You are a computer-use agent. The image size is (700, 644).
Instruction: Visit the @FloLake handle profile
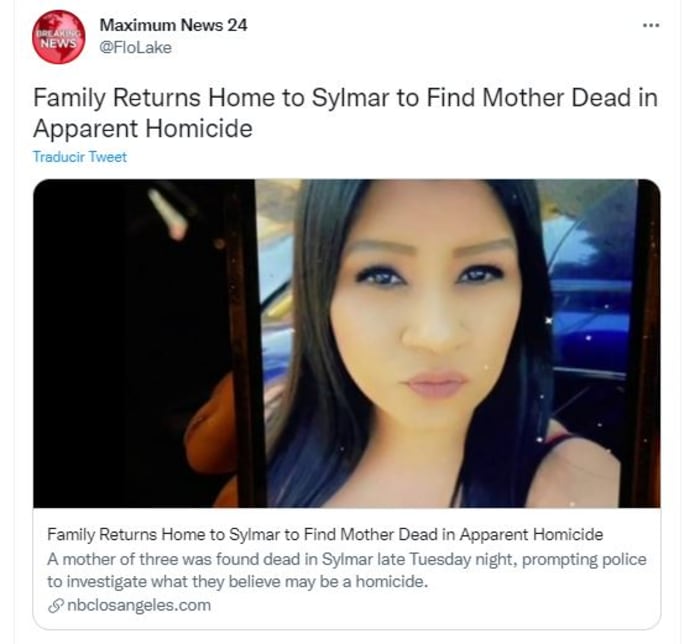coord(135,48)
